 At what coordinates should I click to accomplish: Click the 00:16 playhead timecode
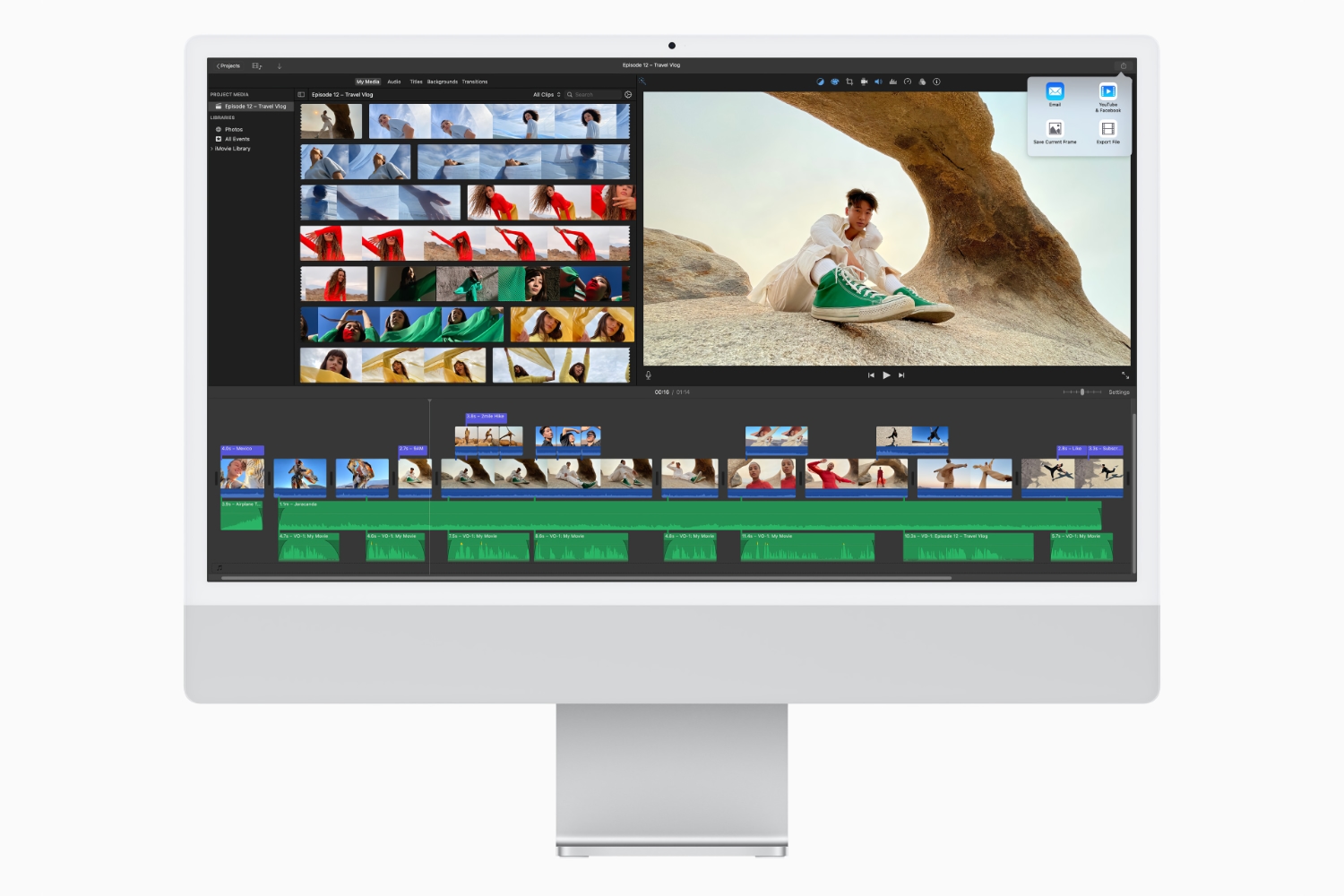coord(661,392)
